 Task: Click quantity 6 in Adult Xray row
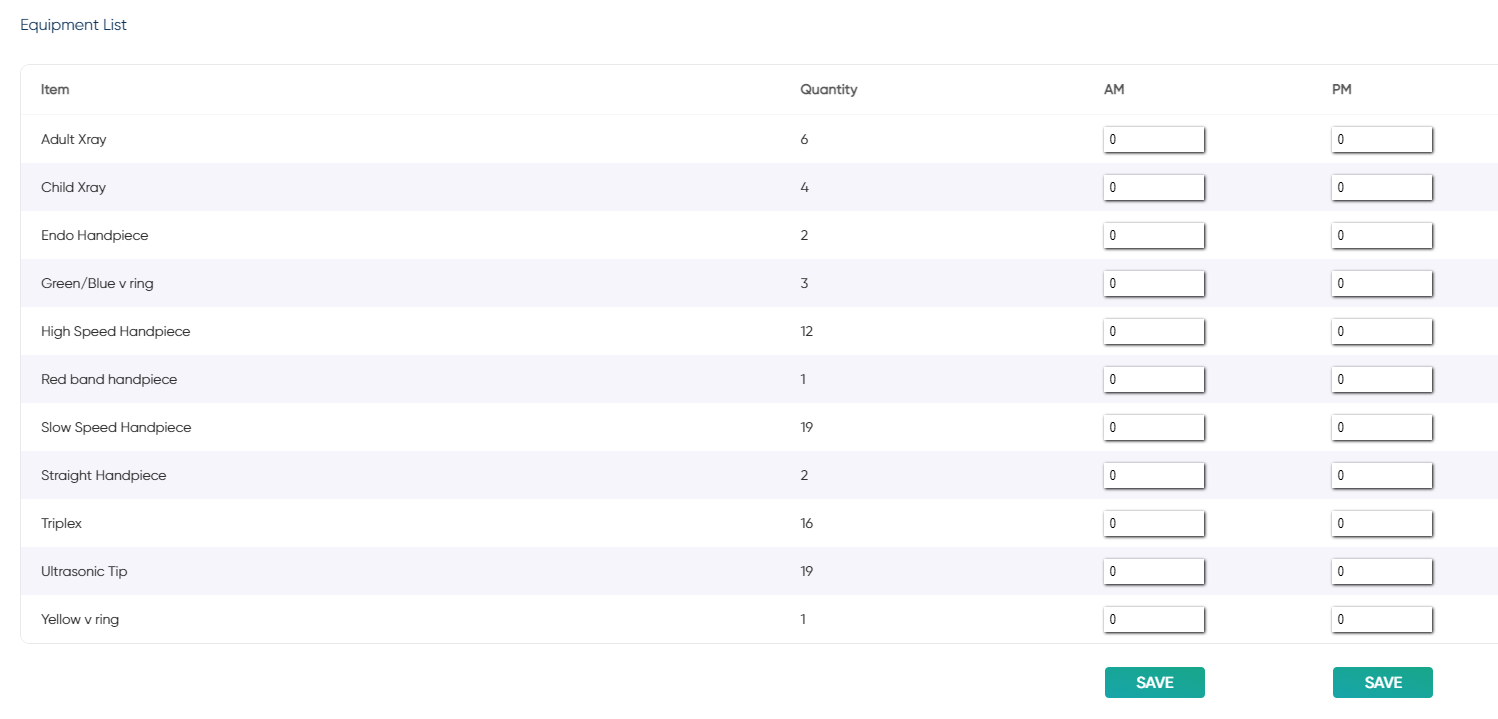(x=804, y=140)
